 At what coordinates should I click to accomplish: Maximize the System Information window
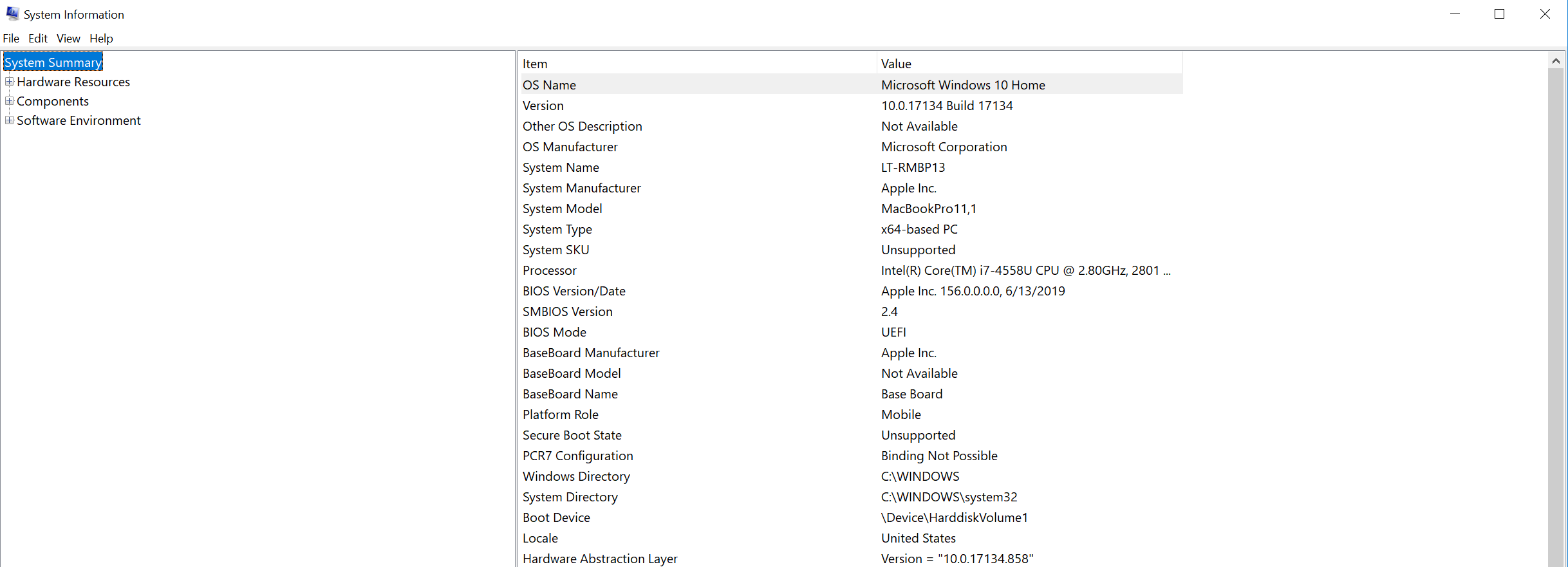[x=1500, y=14]
